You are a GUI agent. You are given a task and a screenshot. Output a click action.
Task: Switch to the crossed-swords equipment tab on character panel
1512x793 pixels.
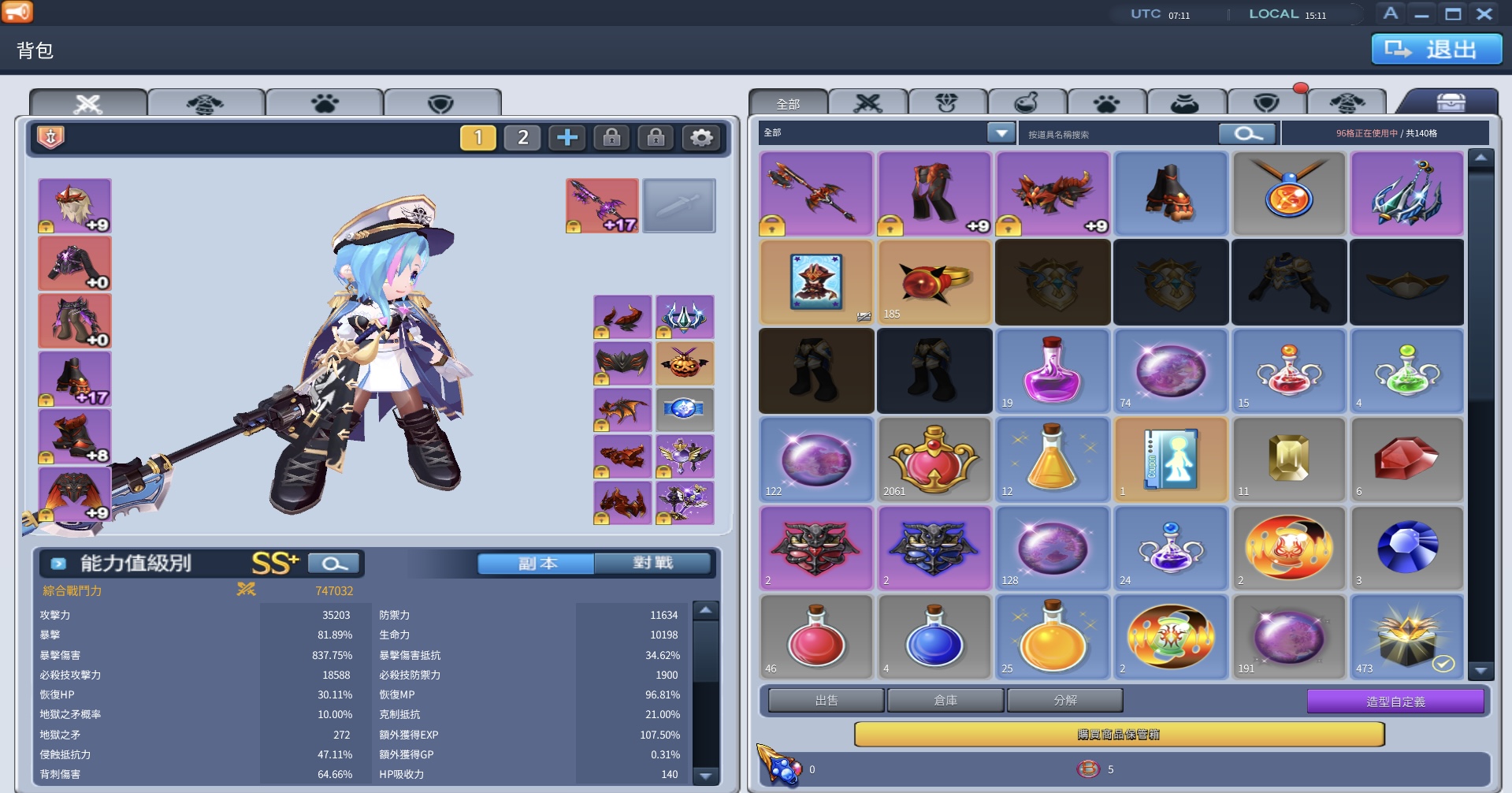[88, 103]
